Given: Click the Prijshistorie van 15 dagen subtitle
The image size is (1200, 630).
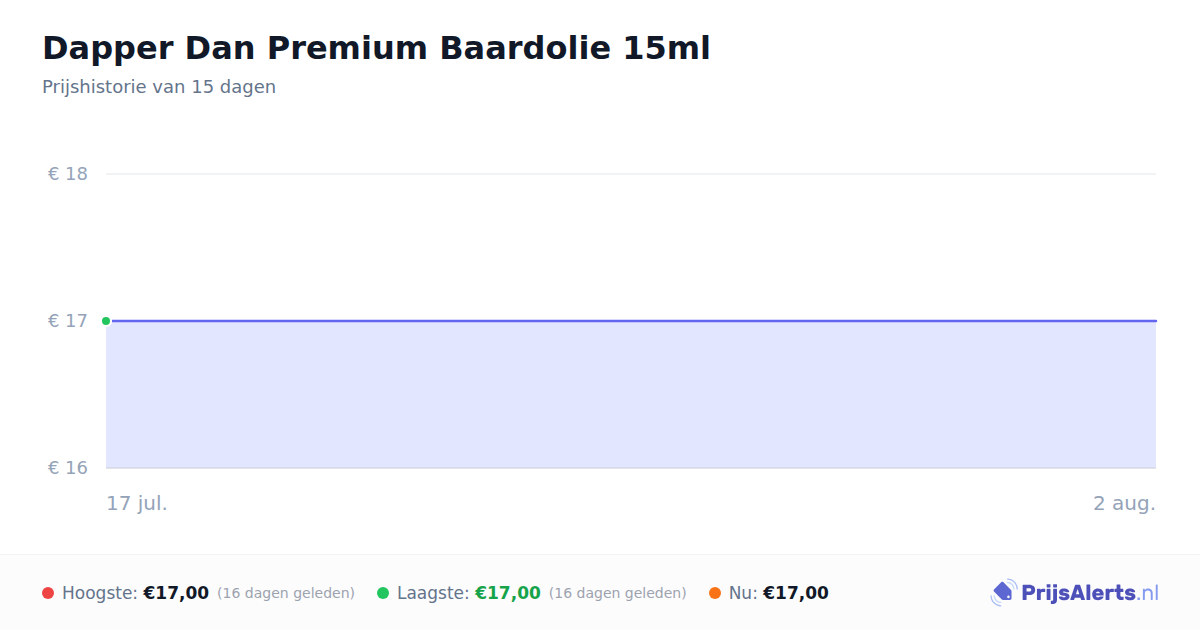Looking at the screenshot, I should pos(159,87).
